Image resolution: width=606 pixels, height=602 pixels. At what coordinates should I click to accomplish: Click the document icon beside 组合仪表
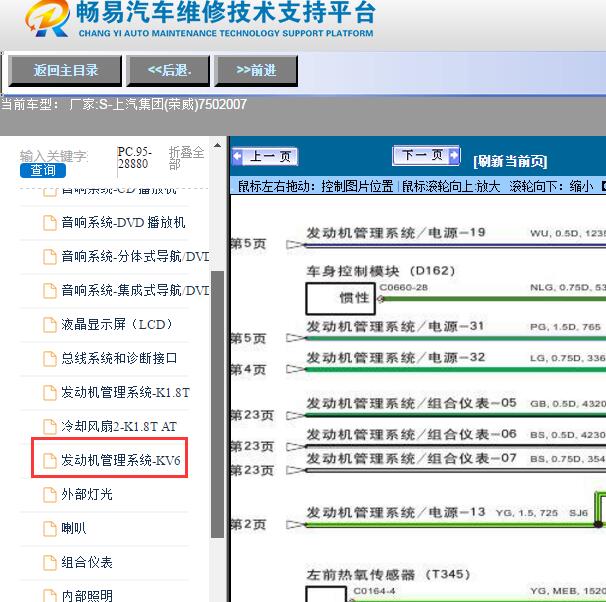click(49, 563)
